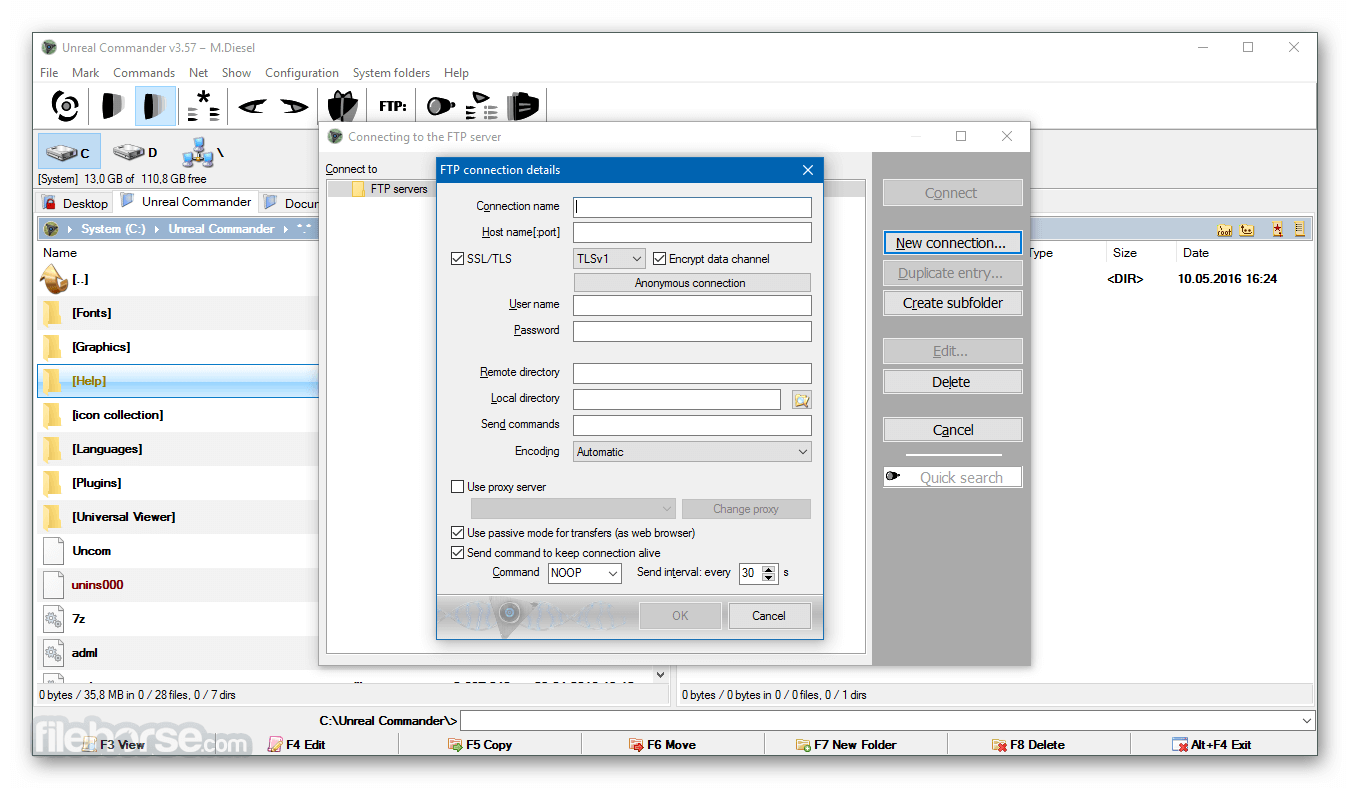Click the New connection... button
This screenshot has height=788, width=1350.
[952, 243]
